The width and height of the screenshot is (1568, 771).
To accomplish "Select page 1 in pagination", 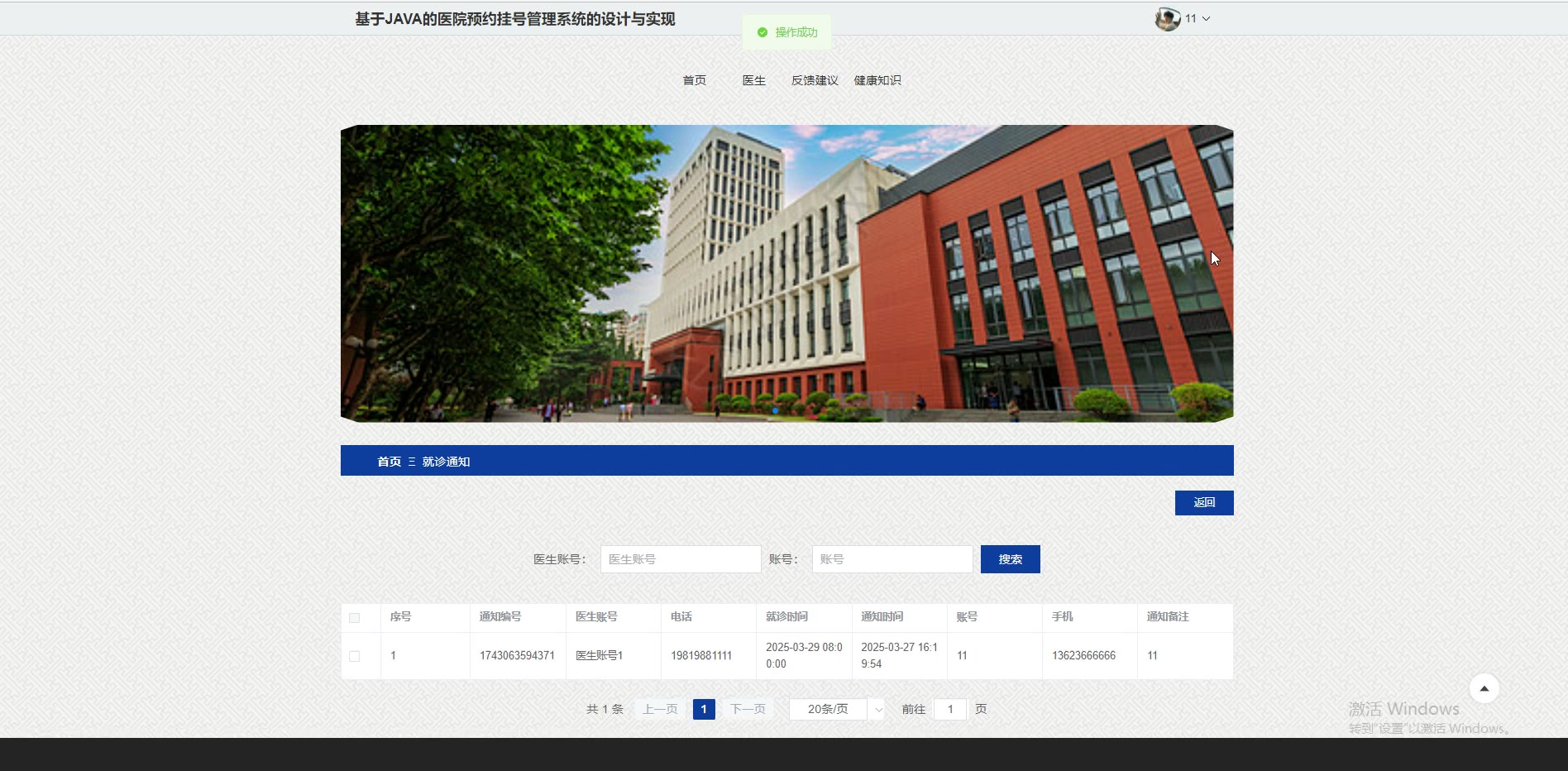I will pyautogui.click(x=704, y=709).
